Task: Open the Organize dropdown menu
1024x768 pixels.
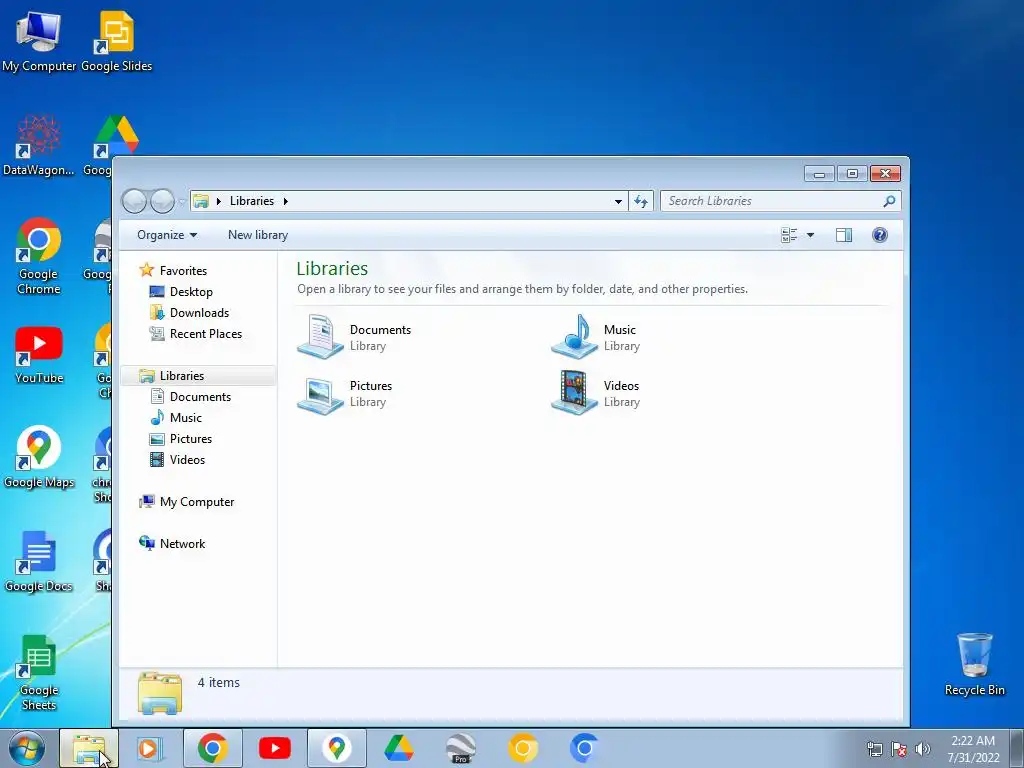Action: click(167, 235)
